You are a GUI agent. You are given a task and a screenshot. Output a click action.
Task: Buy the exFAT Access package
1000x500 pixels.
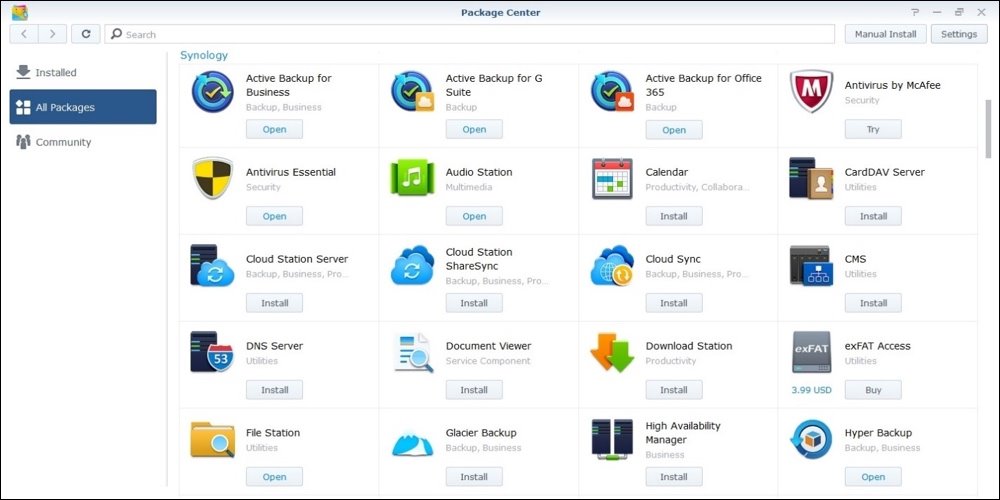873,390
